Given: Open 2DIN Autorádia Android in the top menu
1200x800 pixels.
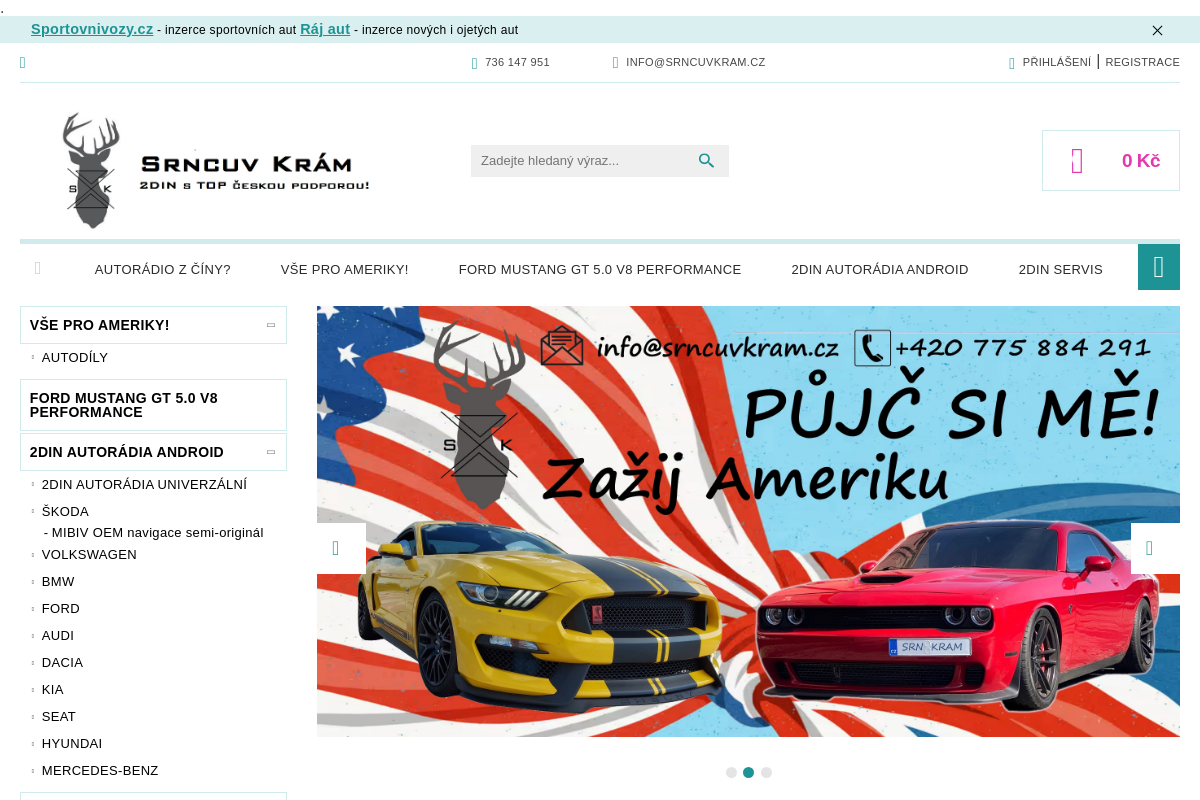Looking at the screenshot, I should point(880,270).
